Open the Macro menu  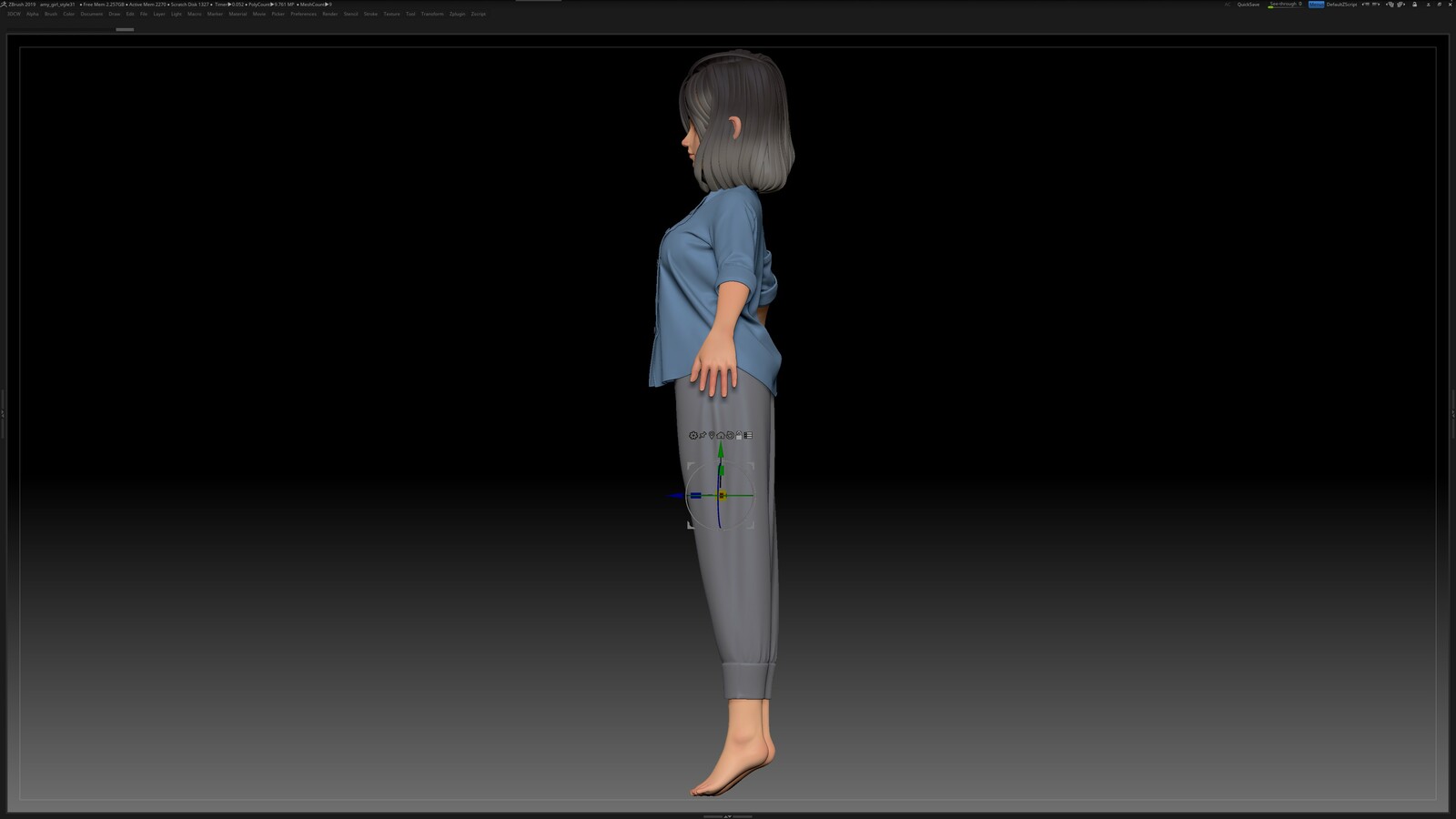click(x=195, y=14)
